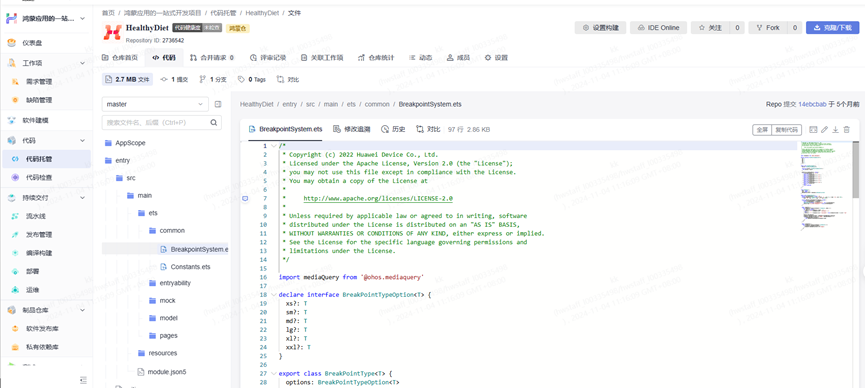Click the search magnifier icon in file search

pyautogui.click(x=213, y=122)
